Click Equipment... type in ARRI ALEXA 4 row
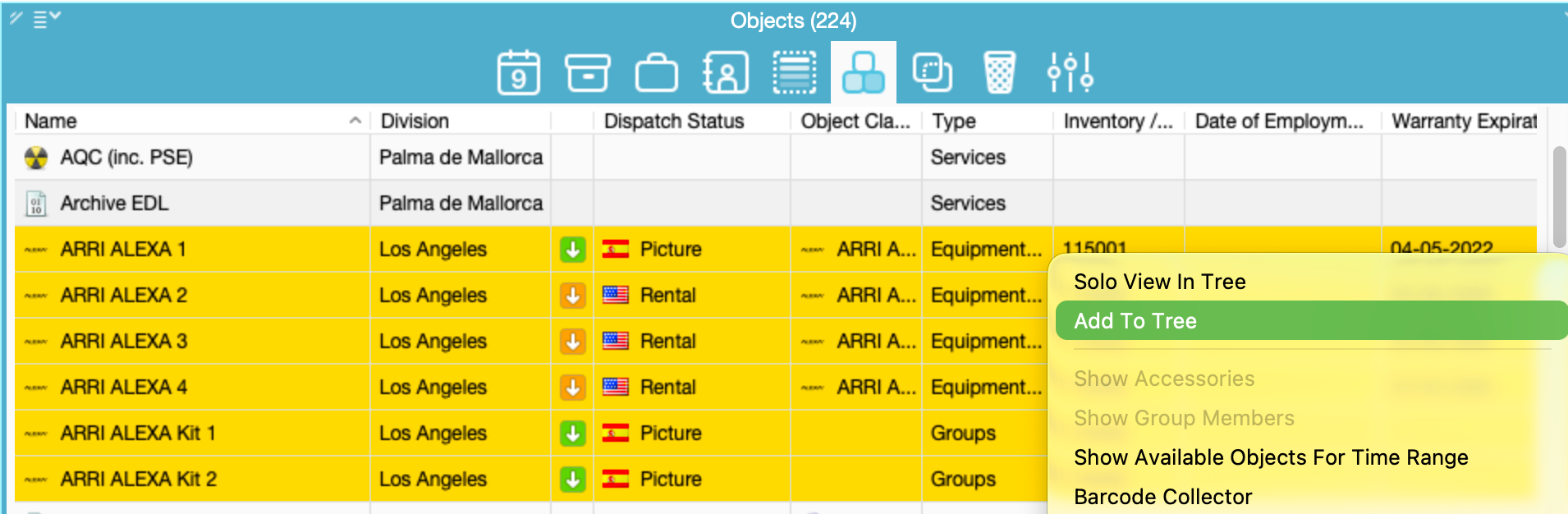 coord(986,387)
